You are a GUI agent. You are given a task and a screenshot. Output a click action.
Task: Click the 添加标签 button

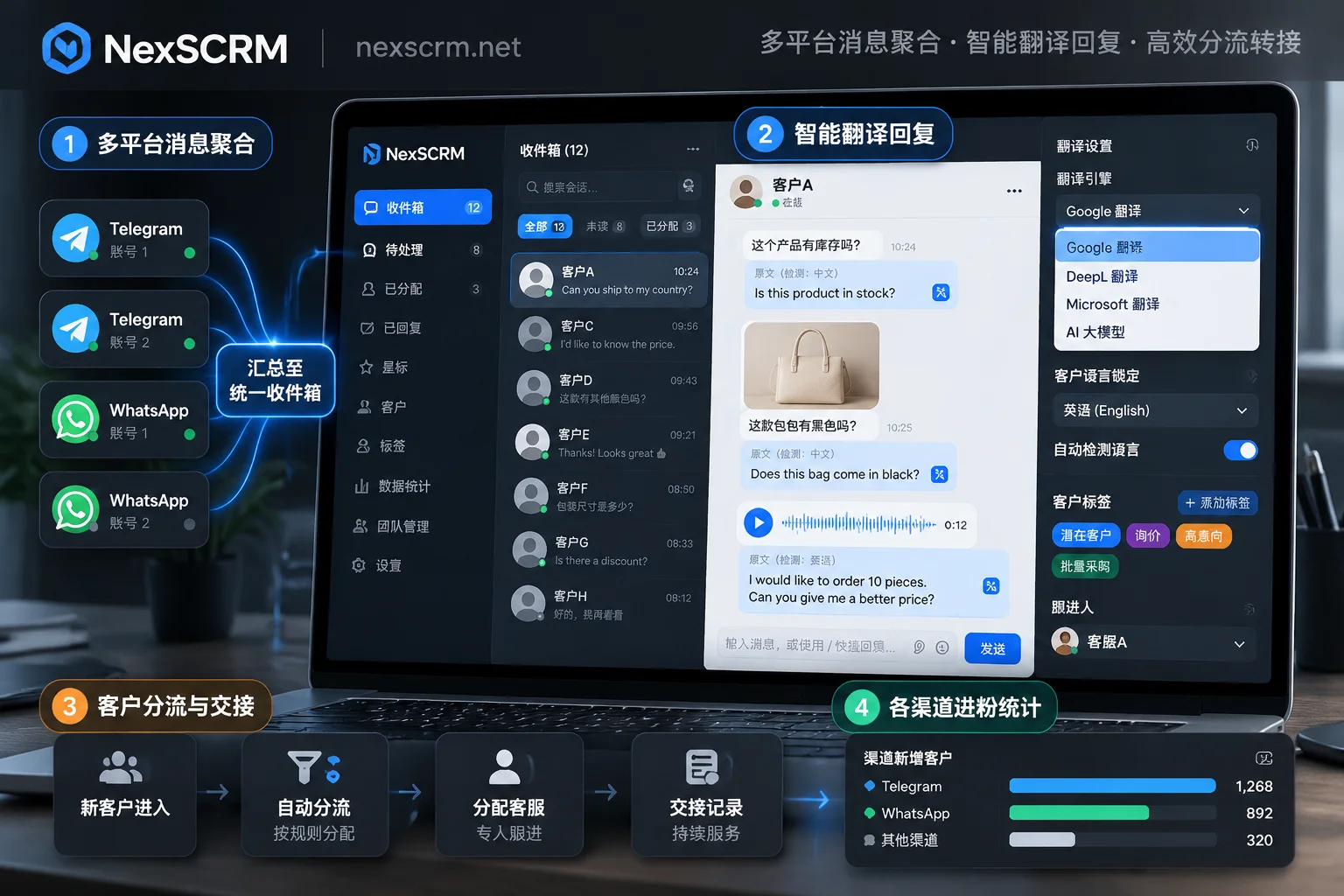click(x=1217, y=503)
